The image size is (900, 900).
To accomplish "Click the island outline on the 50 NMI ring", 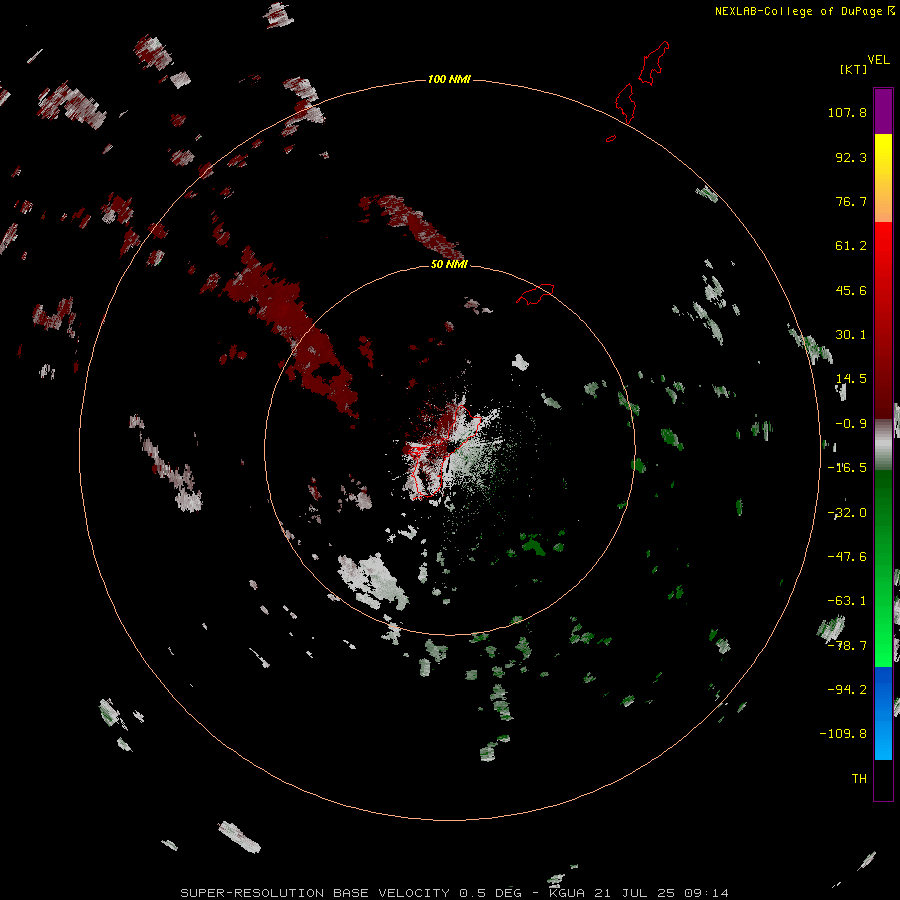I will [x=536, y=294].
